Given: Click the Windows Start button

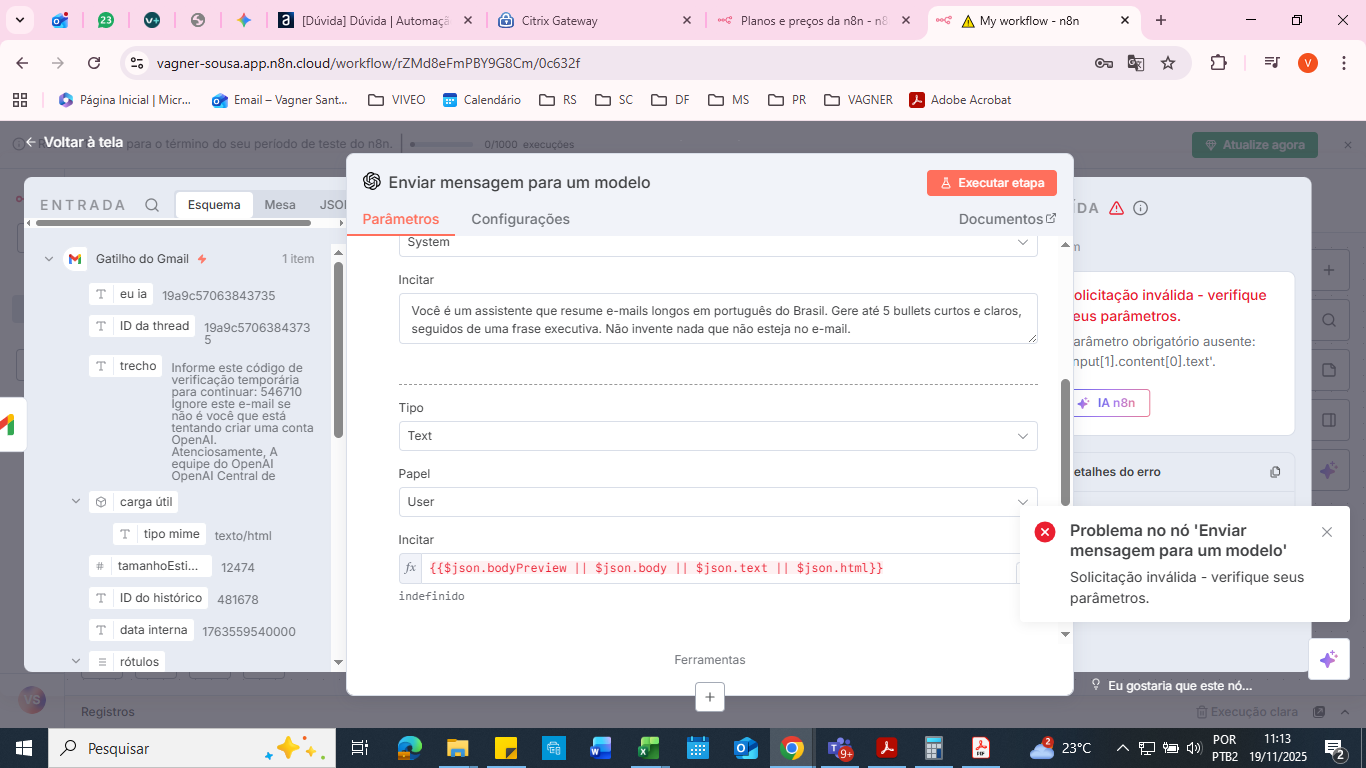Looking at the screenshot, I should 23,748.
